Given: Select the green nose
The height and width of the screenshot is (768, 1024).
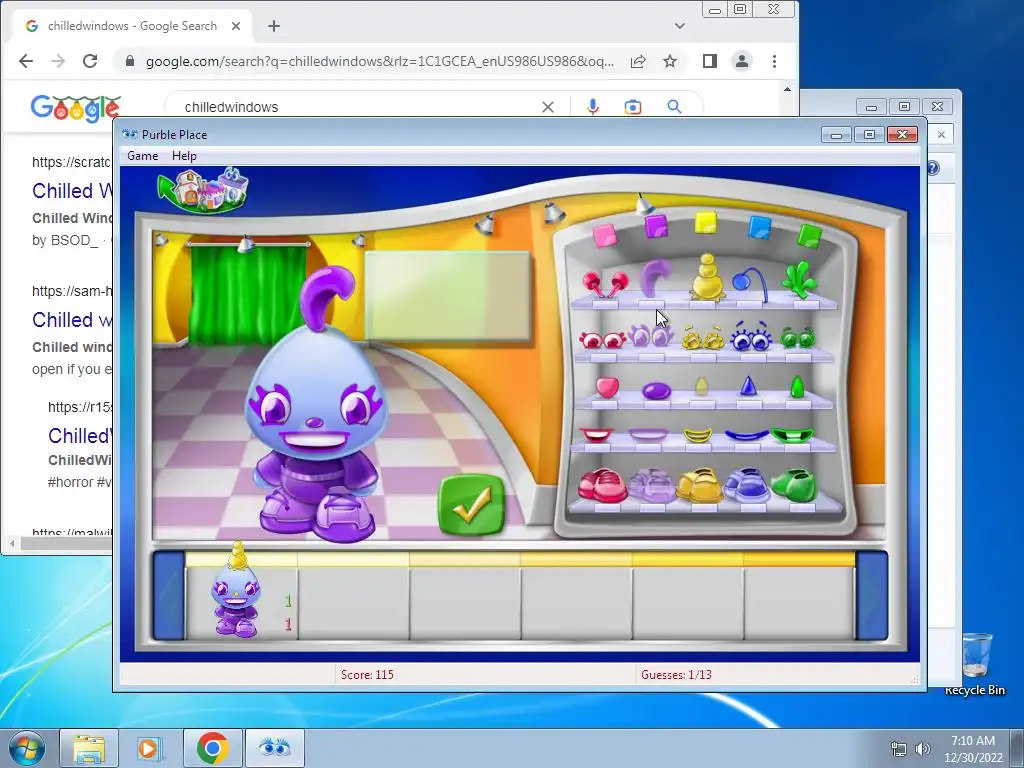Looking at the screenshot, I should point(797,387).
